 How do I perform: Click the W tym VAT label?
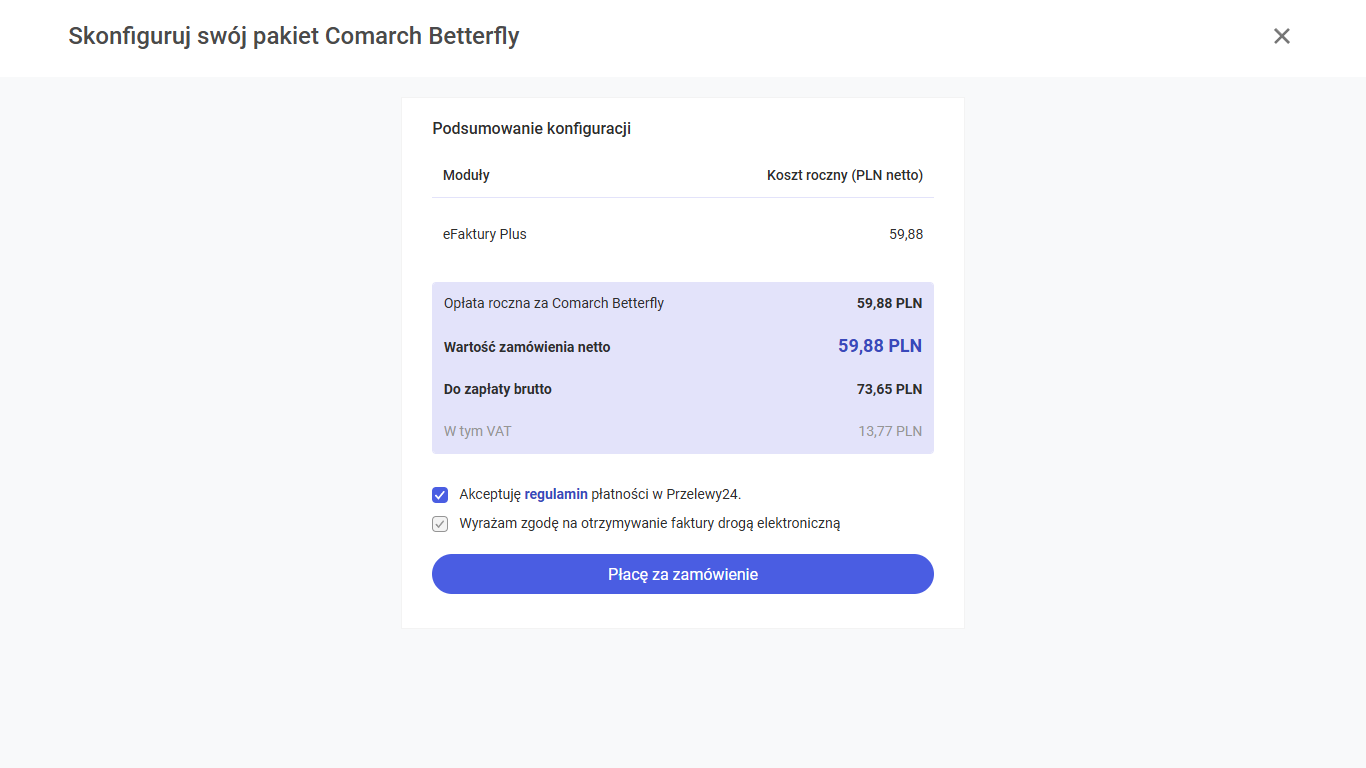coord(477,431)
